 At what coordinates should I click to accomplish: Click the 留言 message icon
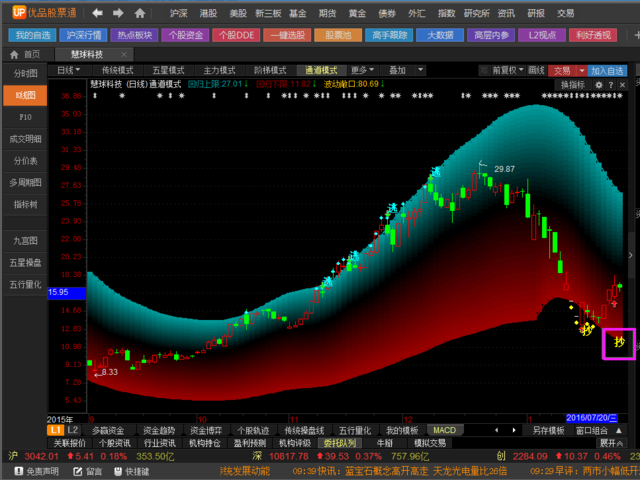pyautogui.click(x=89, y=470)
